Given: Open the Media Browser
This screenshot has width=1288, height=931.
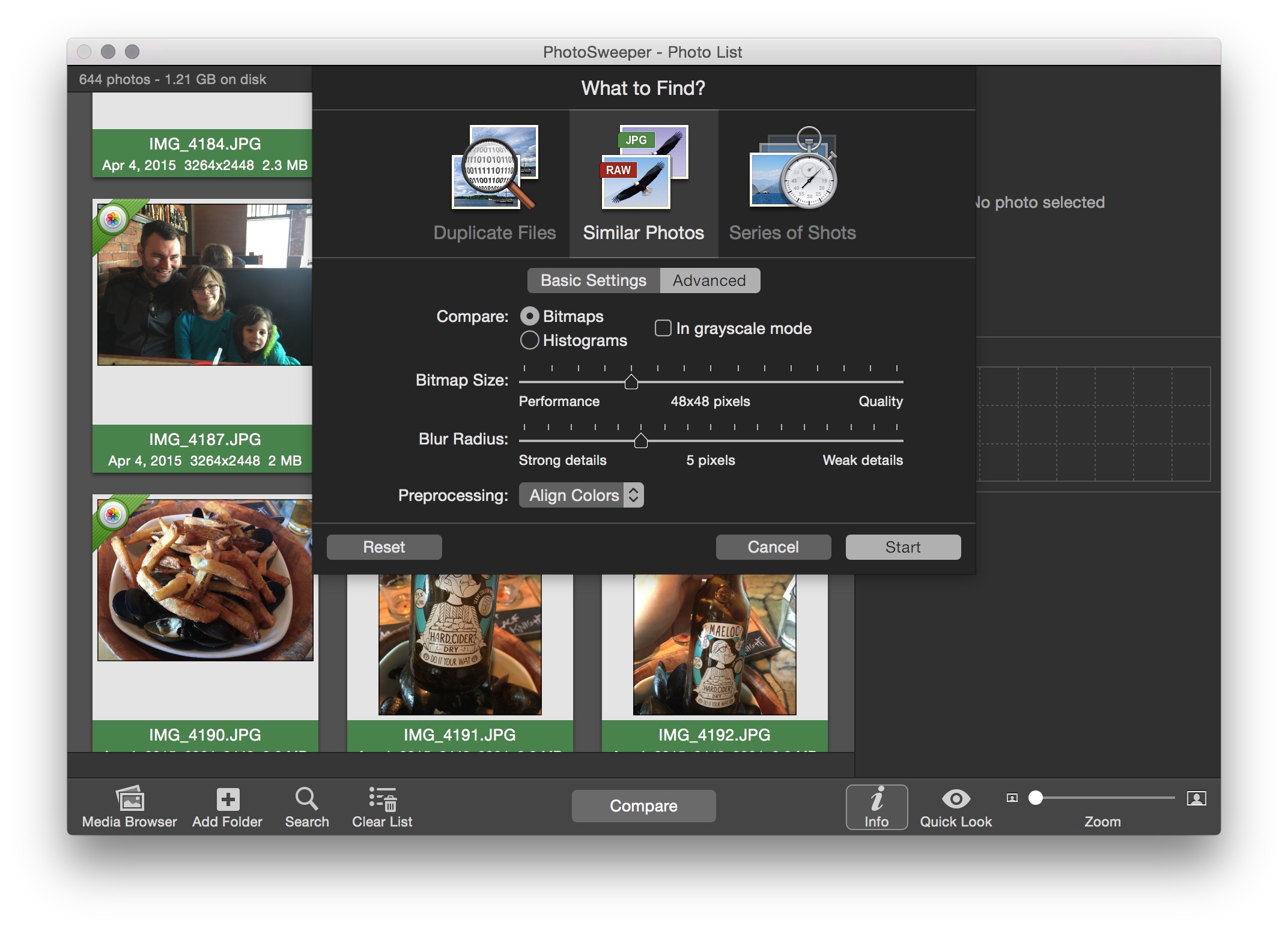Looking at the screenshot, I should pyautogui.click(x=129, y=805).
